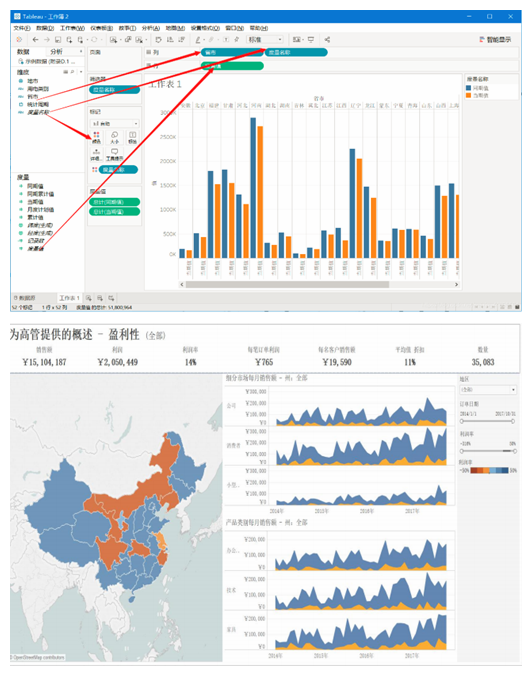Click the 数据源 data source tab
Viewport: 532px width, 676px height.
(x=25, y=298)
